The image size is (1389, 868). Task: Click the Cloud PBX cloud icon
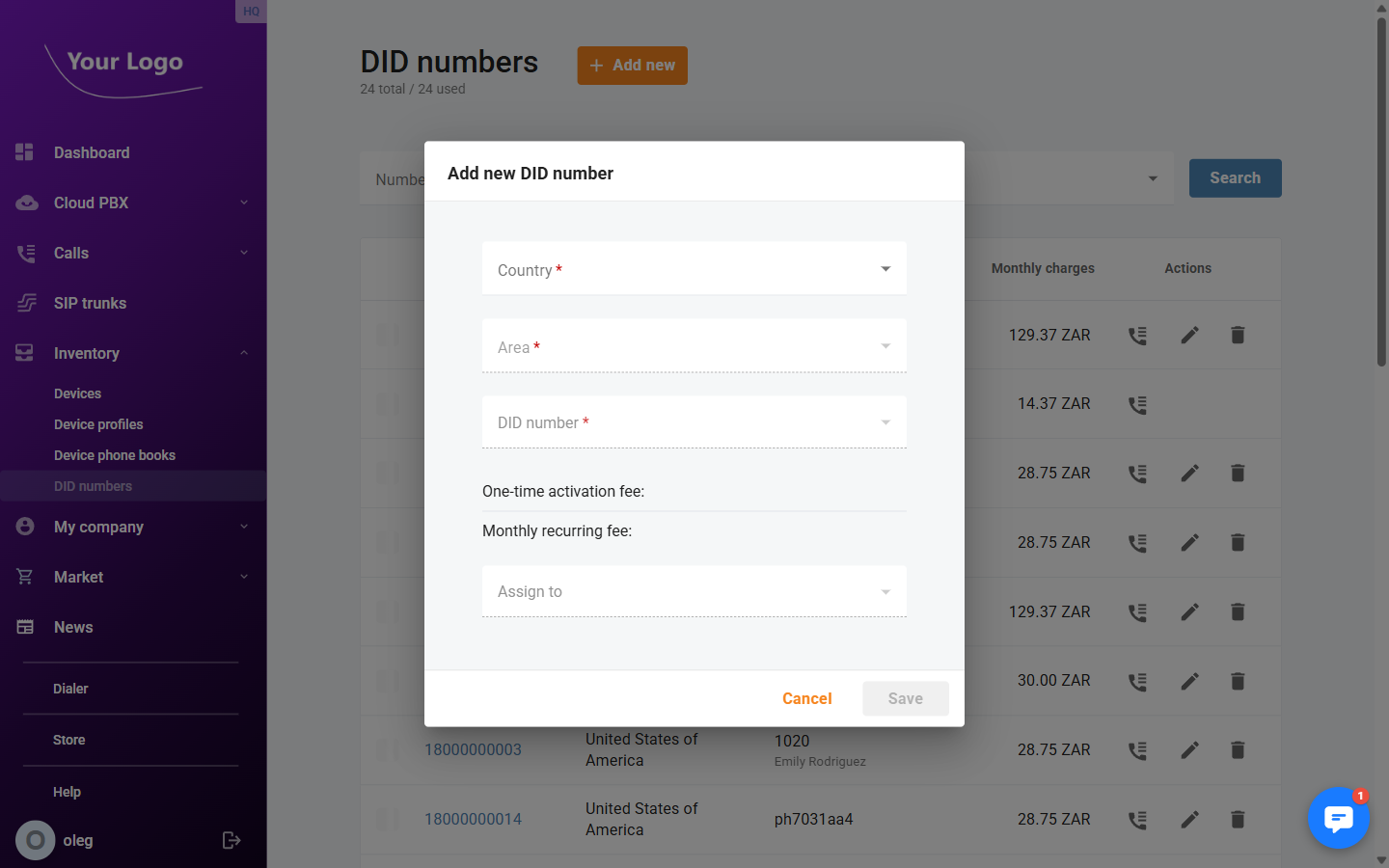pyautogui.click(x=23, y=203)
